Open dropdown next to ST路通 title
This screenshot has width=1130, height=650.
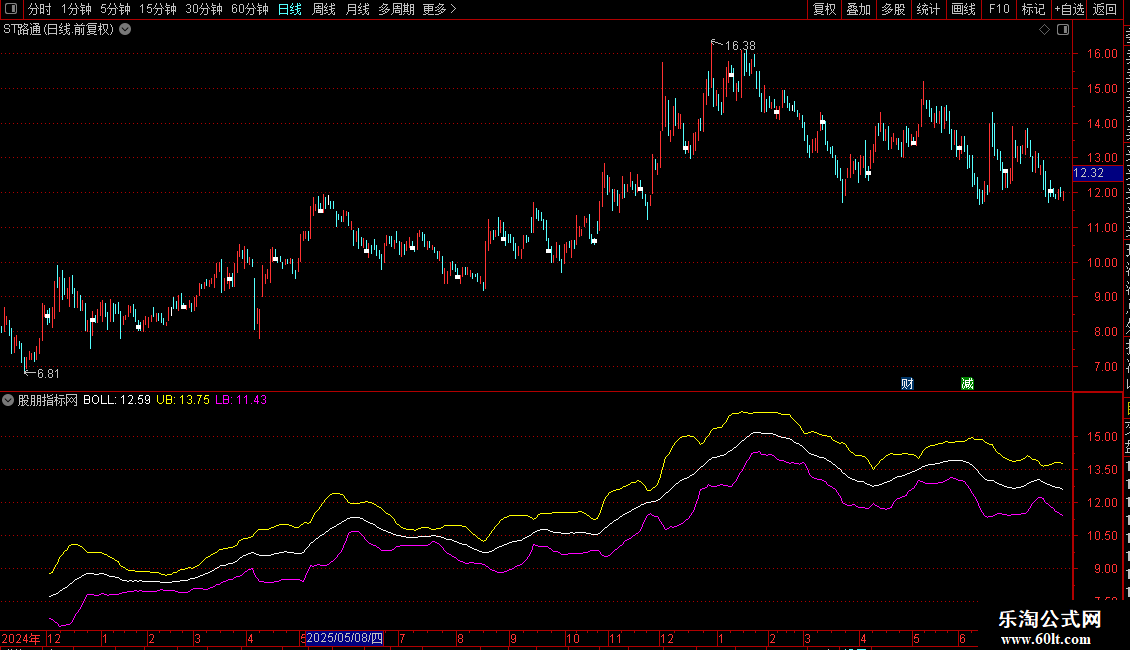coord(125,30)
